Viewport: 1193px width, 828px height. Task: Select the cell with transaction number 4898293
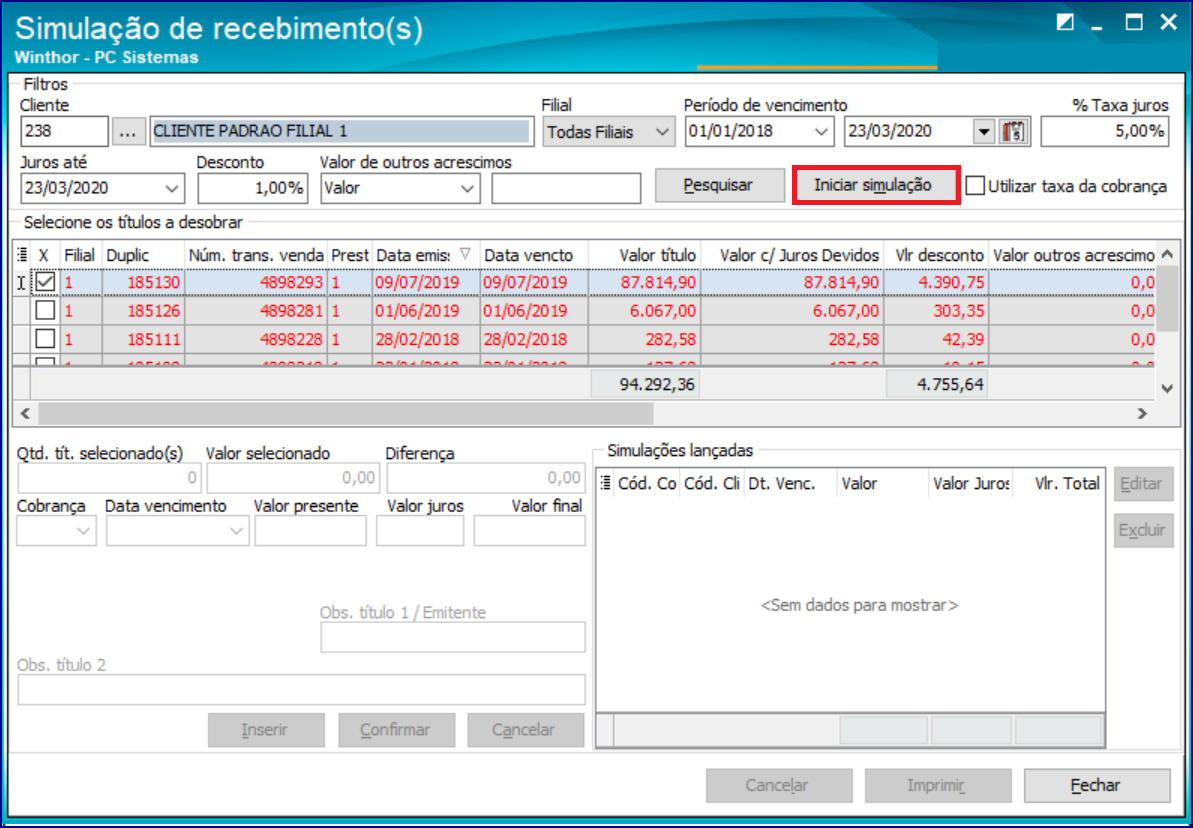pos(256,283)
